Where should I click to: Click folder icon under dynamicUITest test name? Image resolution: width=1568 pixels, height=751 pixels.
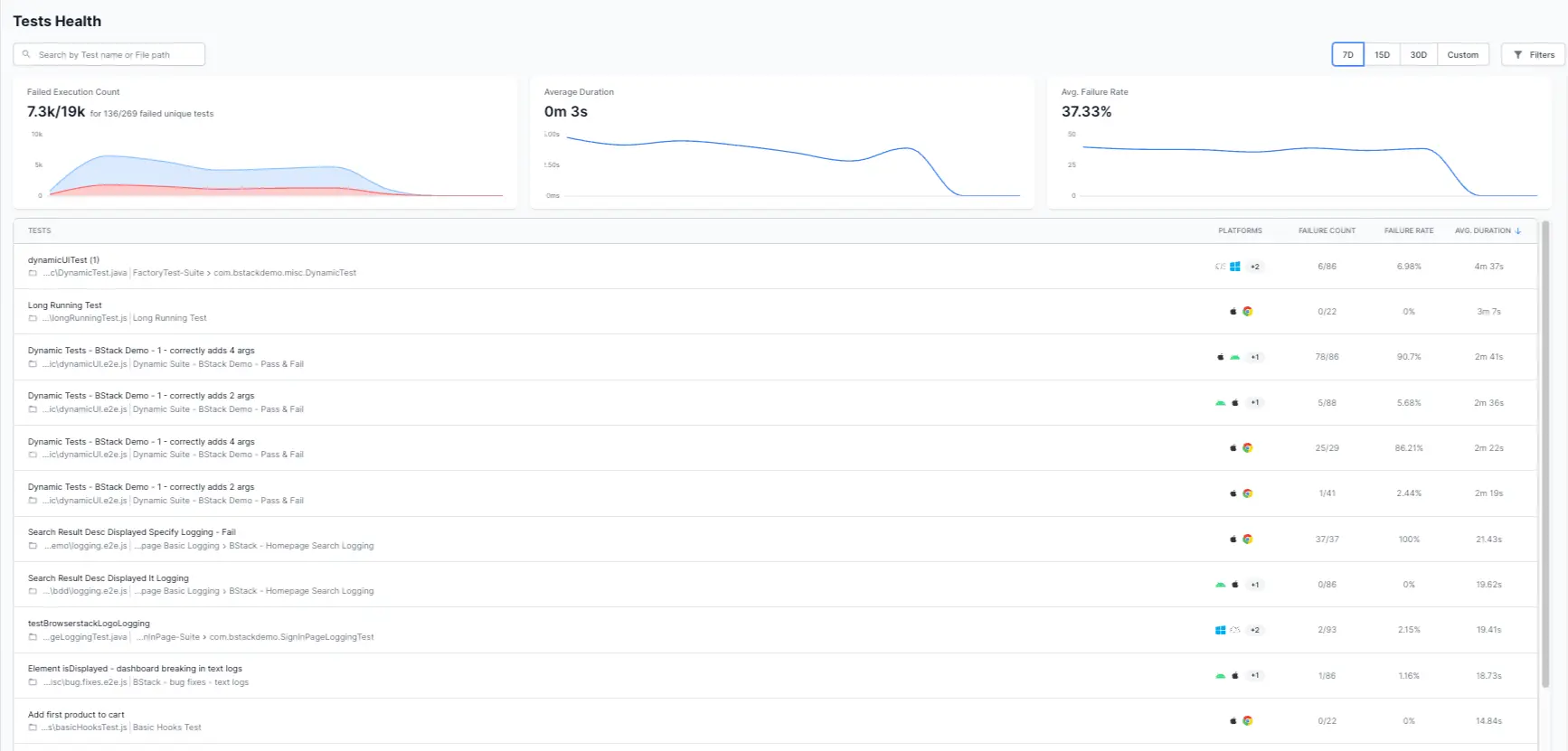pyautogui.click(x=33, y=273)
